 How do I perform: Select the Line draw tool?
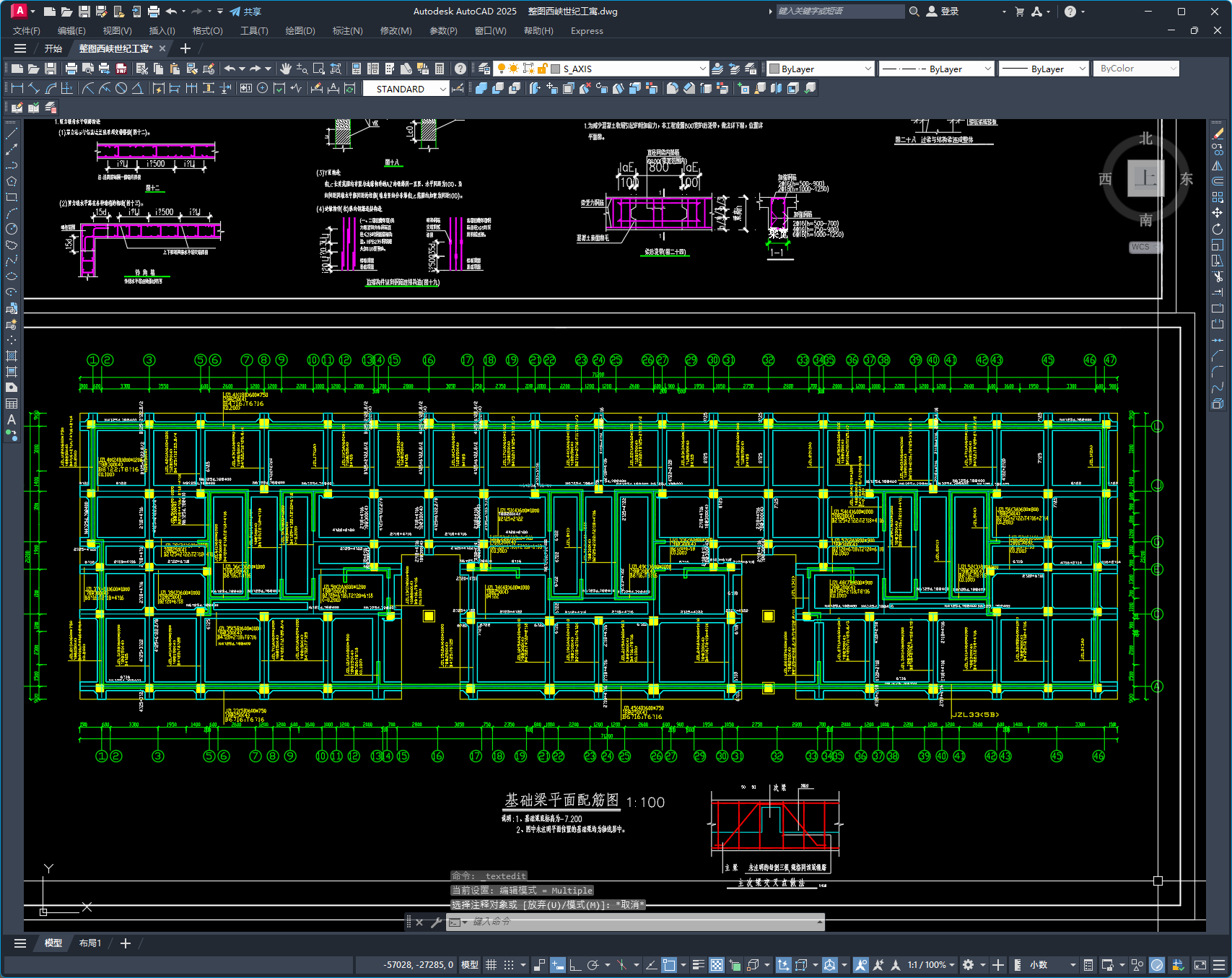pyautogui.click(x=11, y=134)
